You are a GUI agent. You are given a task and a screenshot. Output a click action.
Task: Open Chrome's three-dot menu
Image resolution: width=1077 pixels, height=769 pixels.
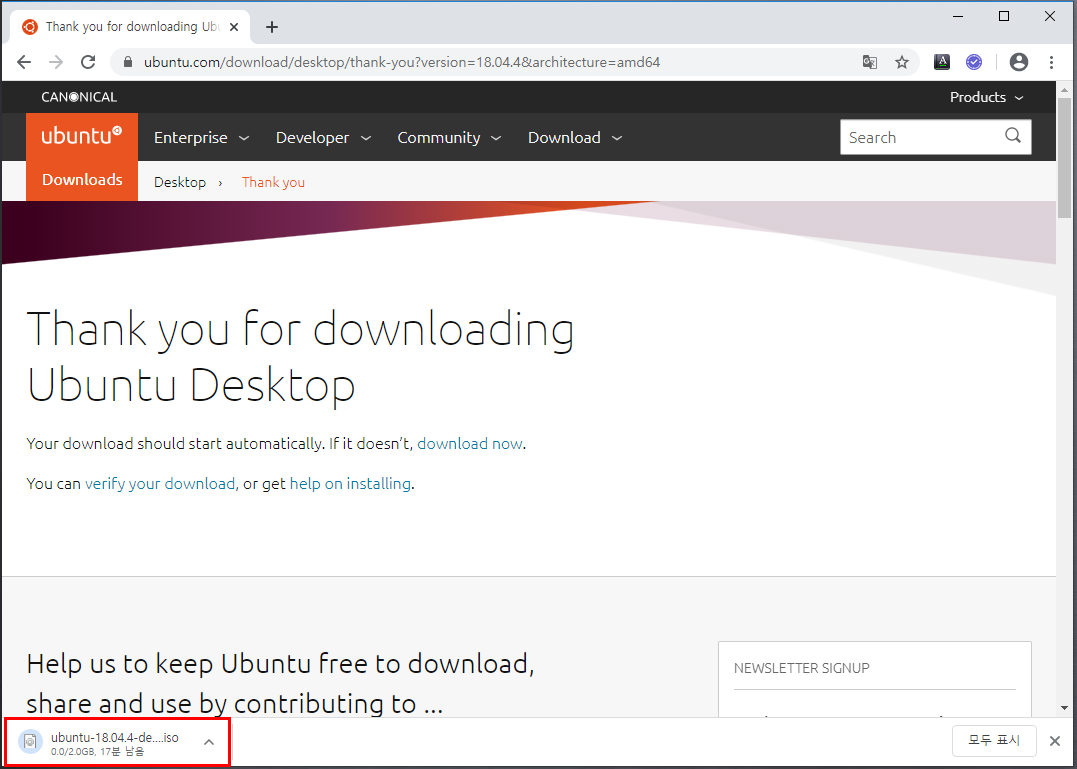pyautogui.click(x=1052, y=62)
